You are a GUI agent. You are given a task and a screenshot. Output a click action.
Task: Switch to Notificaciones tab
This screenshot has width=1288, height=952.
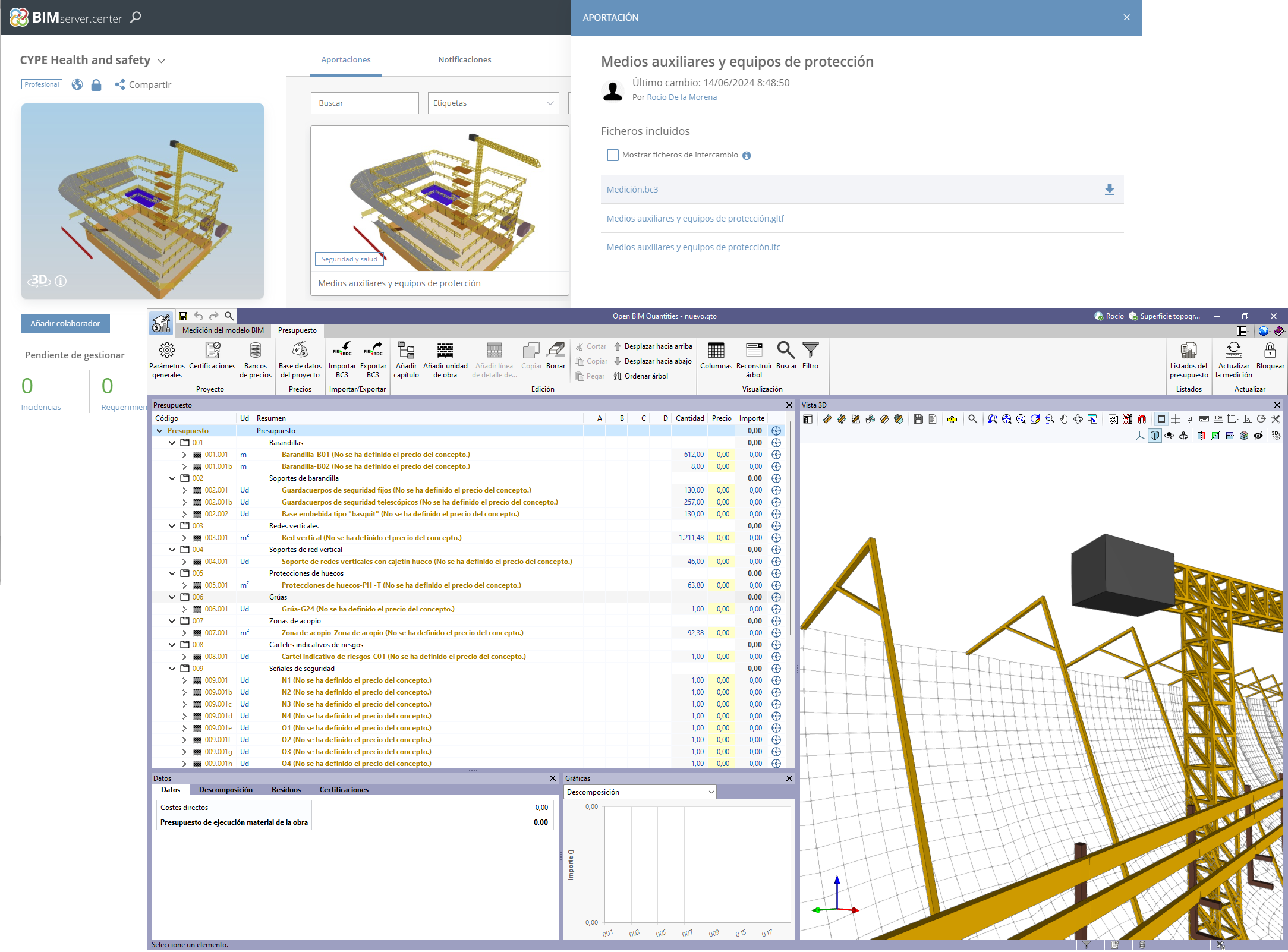point(464,59)
